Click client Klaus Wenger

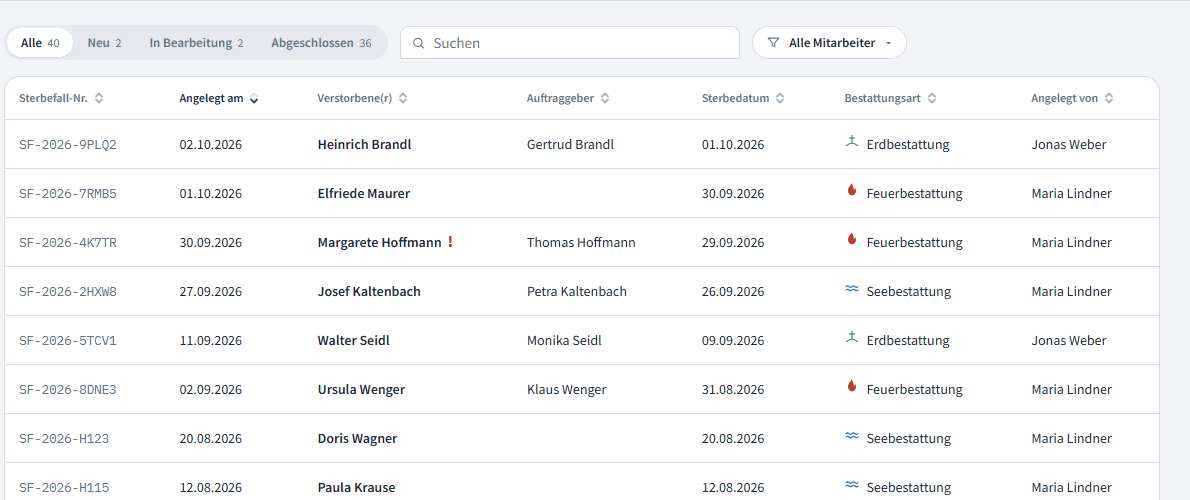click(566, 389)
